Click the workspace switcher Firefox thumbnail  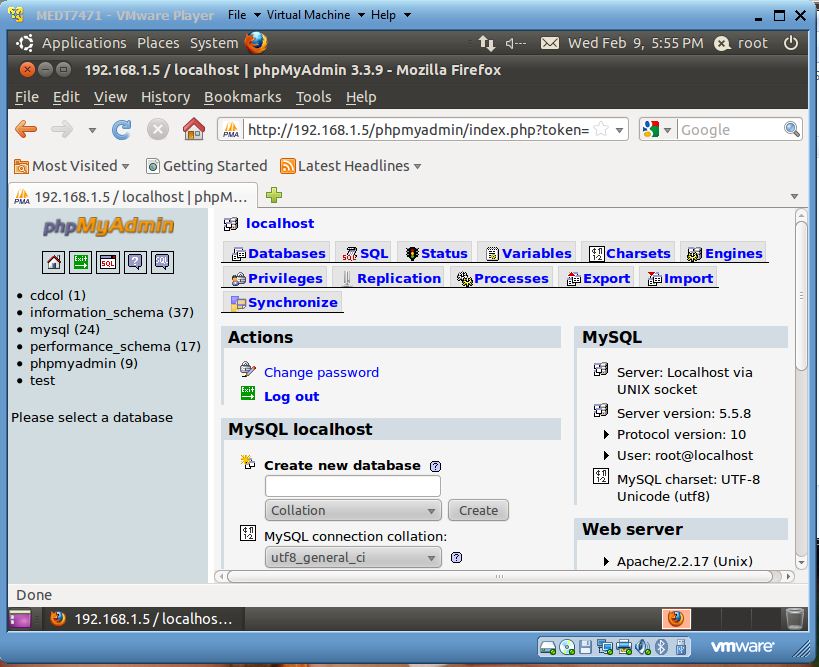pos(676,619)
